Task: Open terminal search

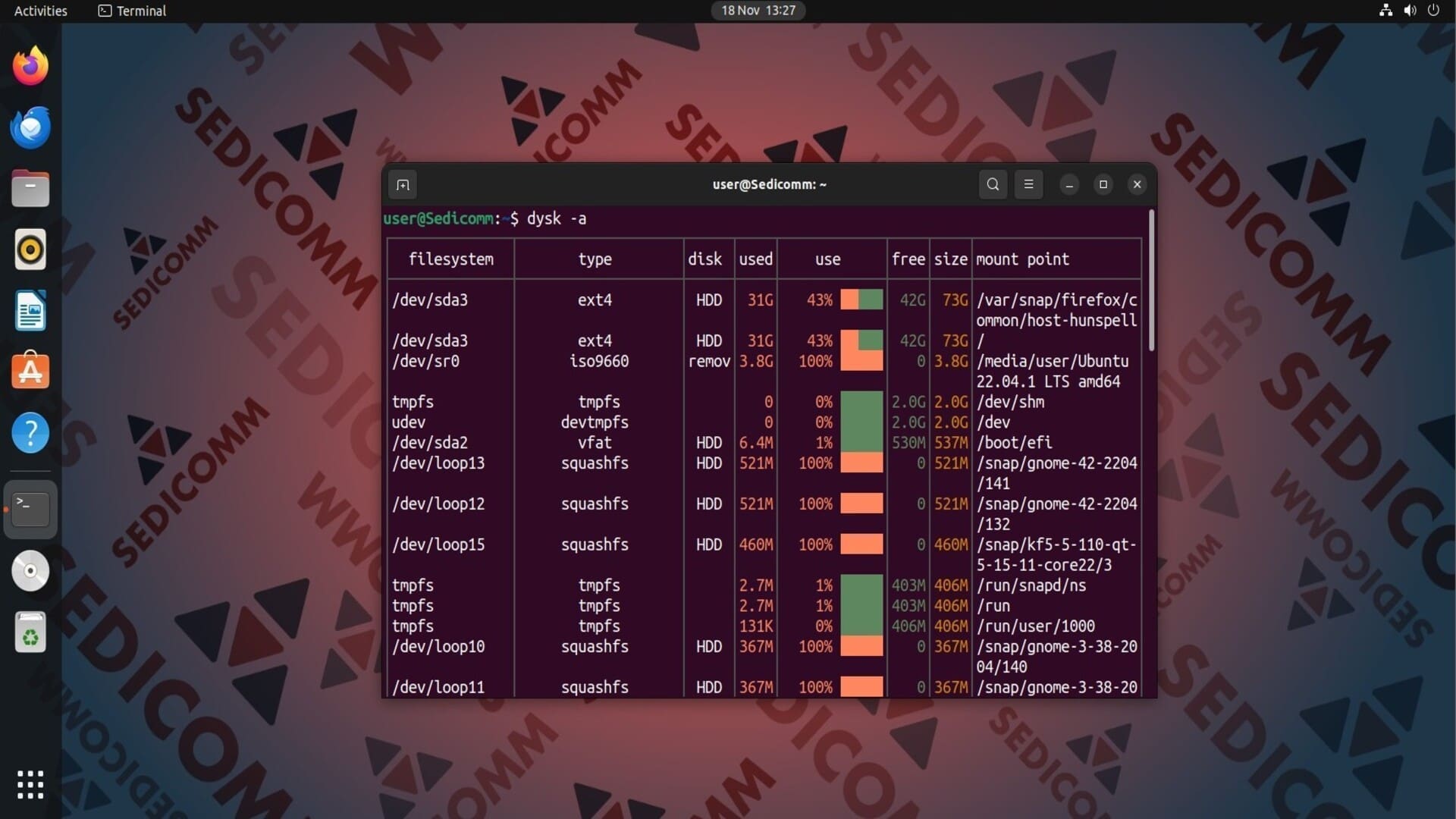Action: click(x=993, y=184)
